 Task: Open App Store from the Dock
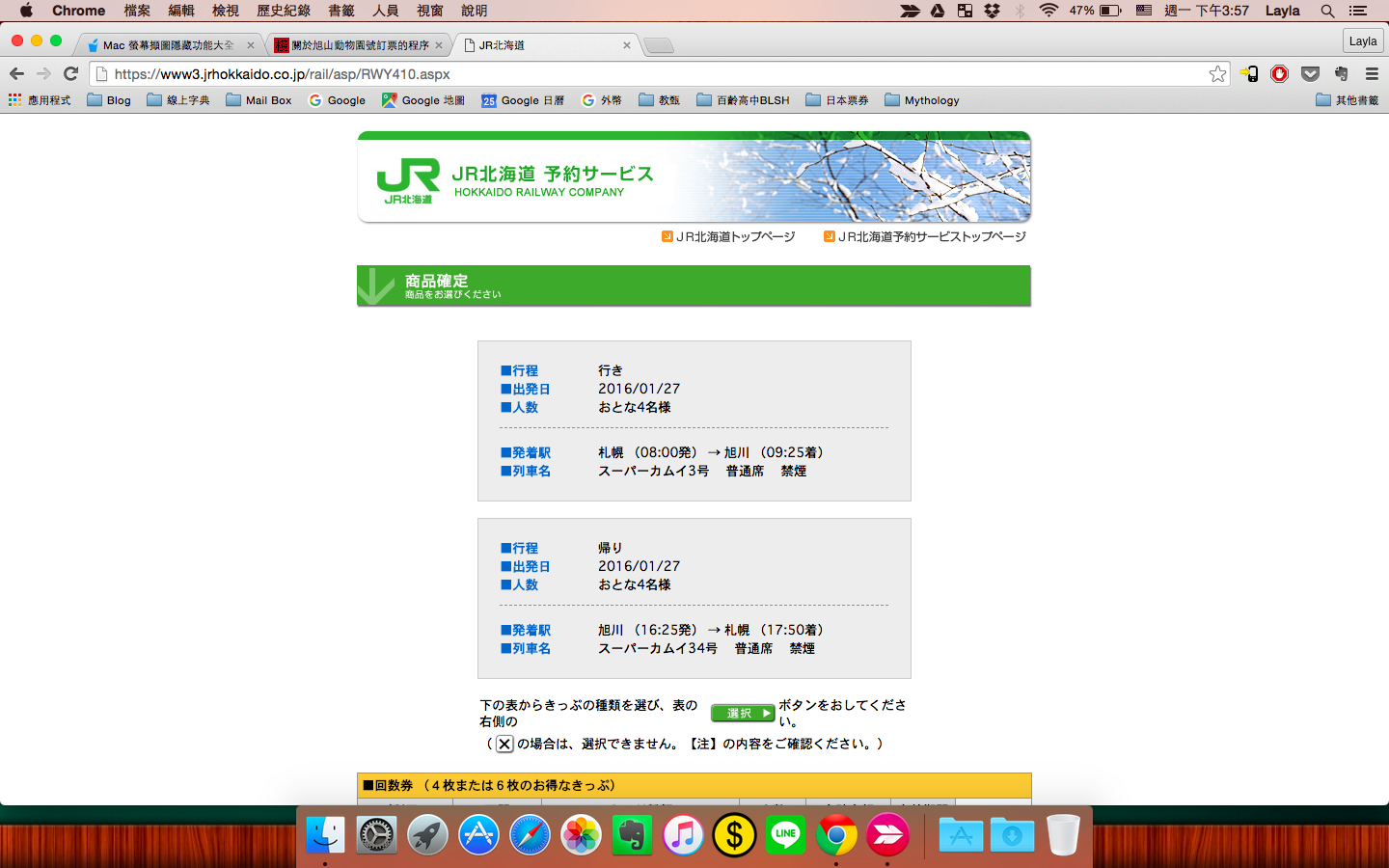pos(478,835)
